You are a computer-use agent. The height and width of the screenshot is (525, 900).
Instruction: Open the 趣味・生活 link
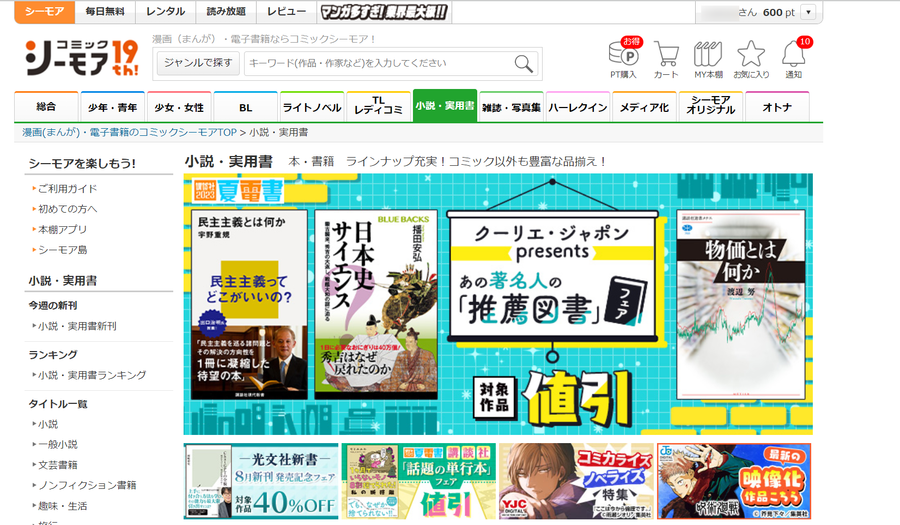coord(63,506)
